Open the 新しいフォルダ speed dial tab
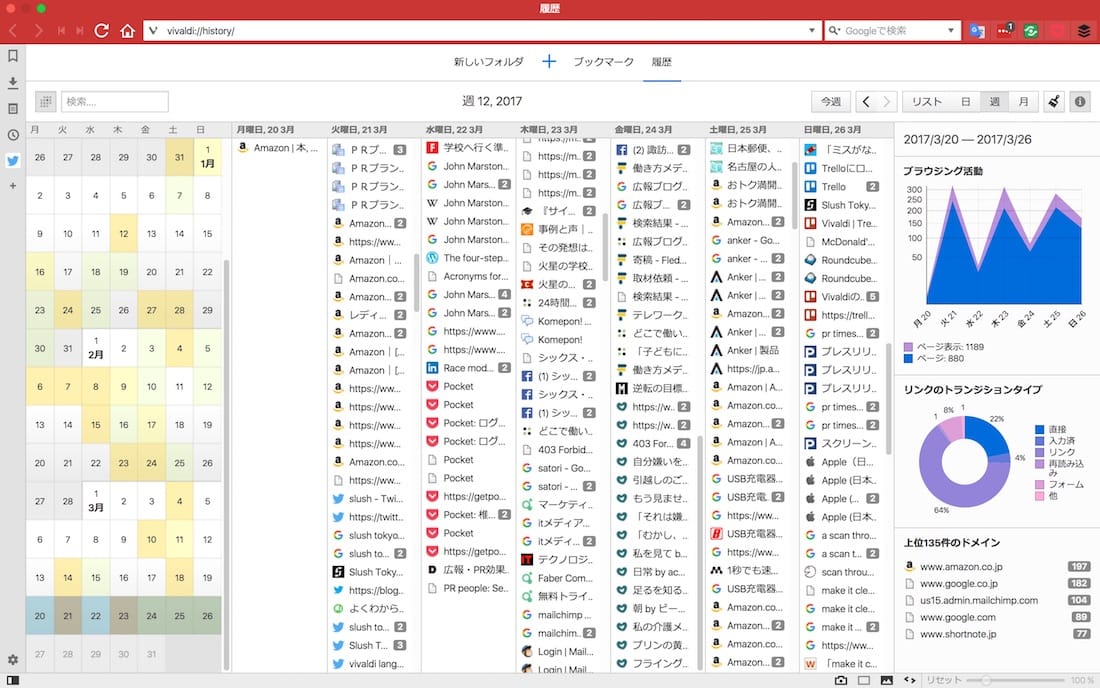Screen dimensions: 1100x688 [x=488, y=62]
